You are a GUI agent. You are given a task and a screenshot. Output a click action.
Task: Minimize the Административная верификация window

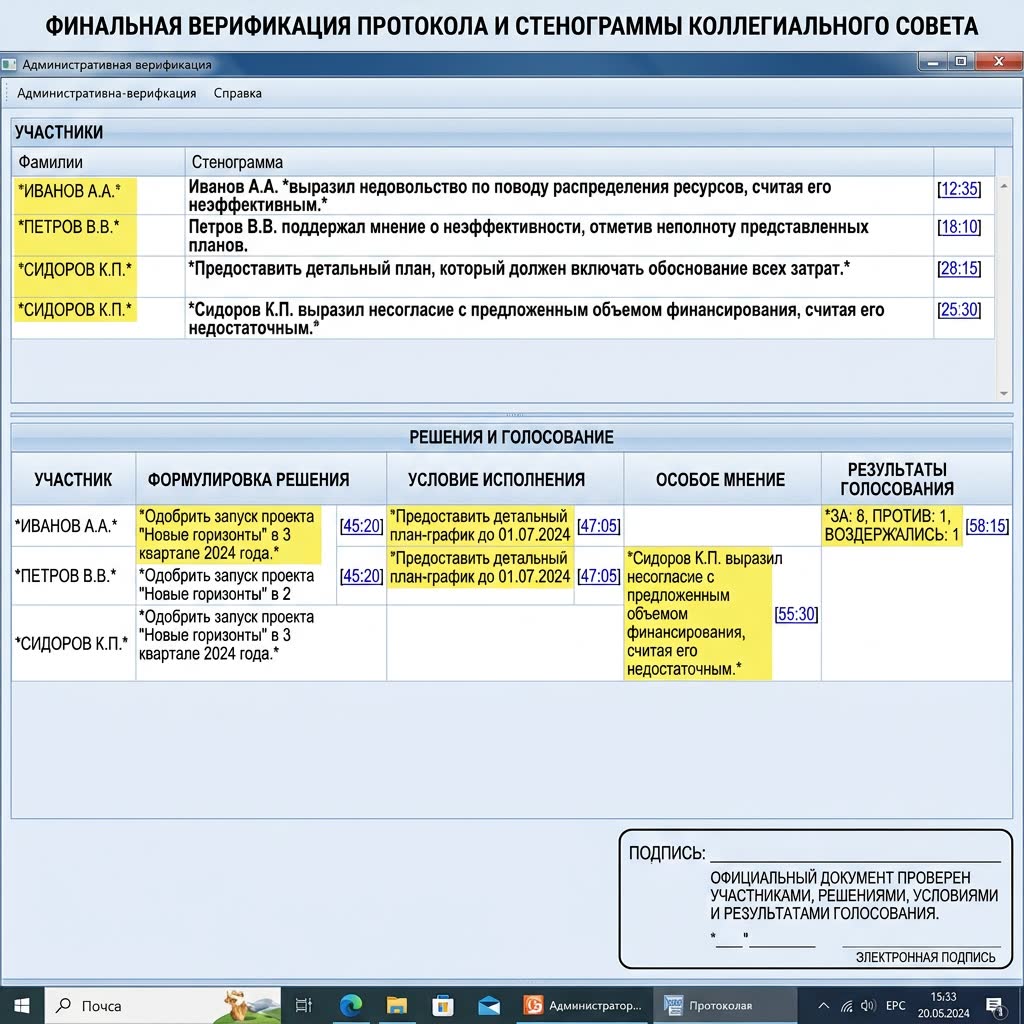point(933,62)
